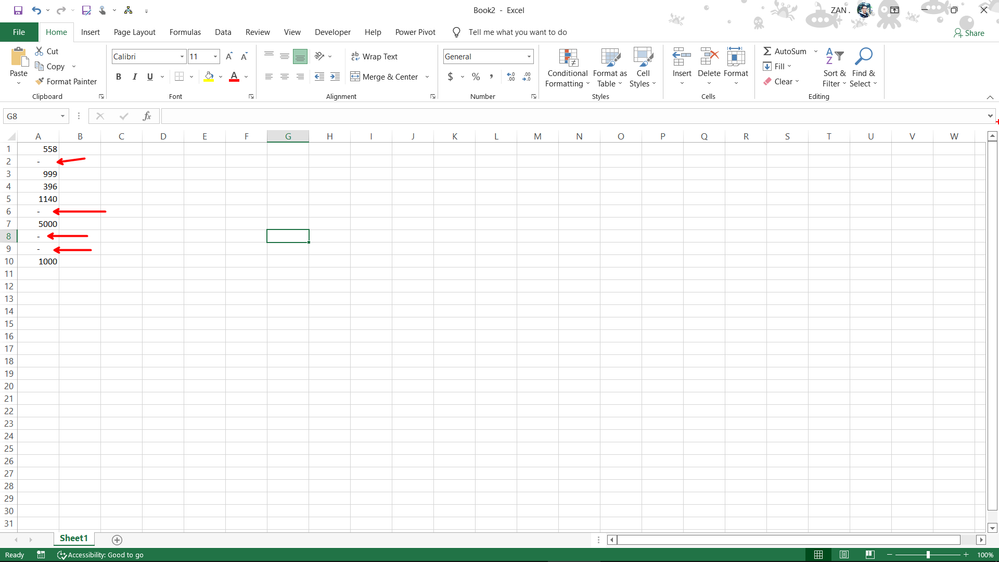Click the AutoSum button
The image size is (999, 562).
point(784,51)
